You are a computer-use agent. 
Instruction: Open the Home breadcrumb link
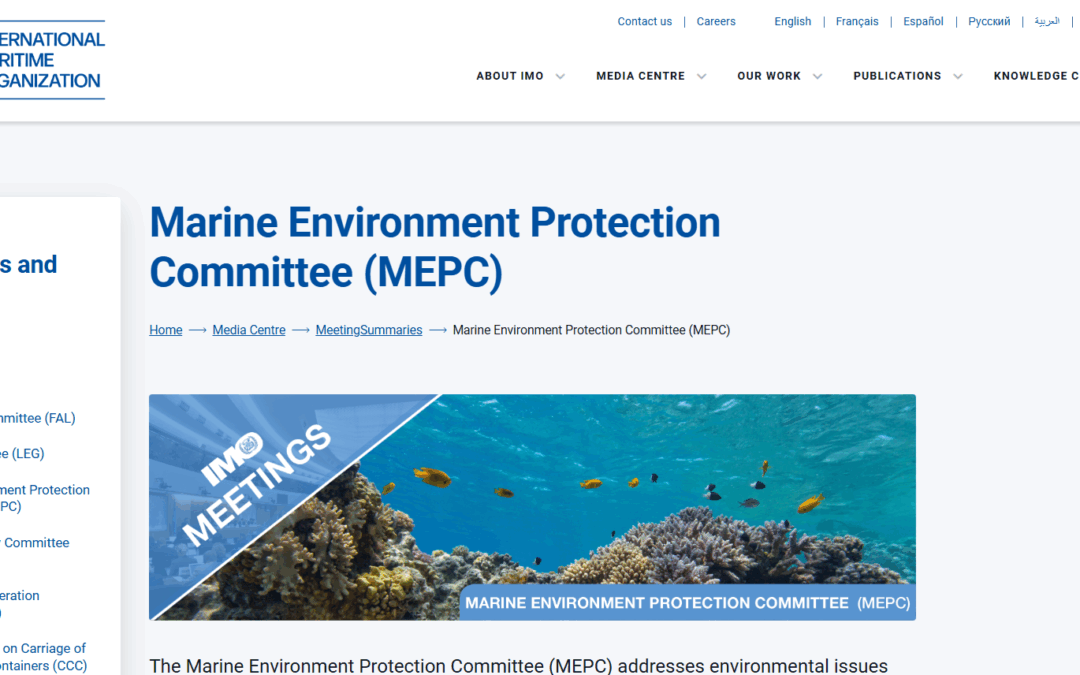(x=165, y=329)
